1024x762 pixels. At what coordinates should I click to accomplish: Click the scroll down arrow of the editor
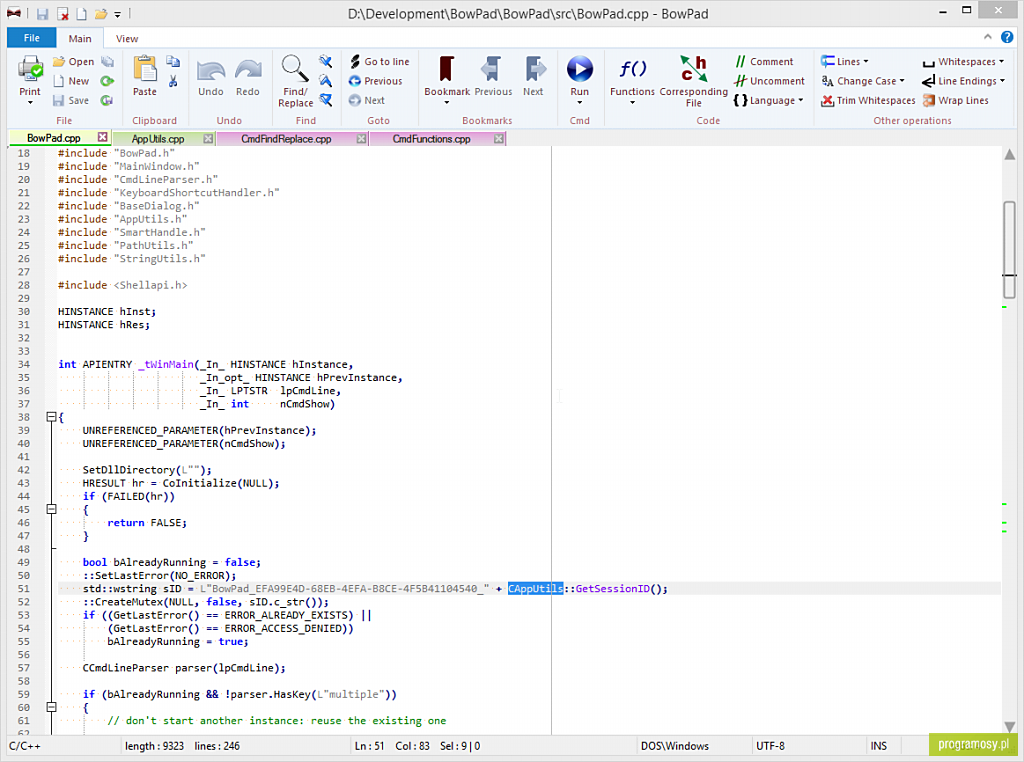[1010, 726]
